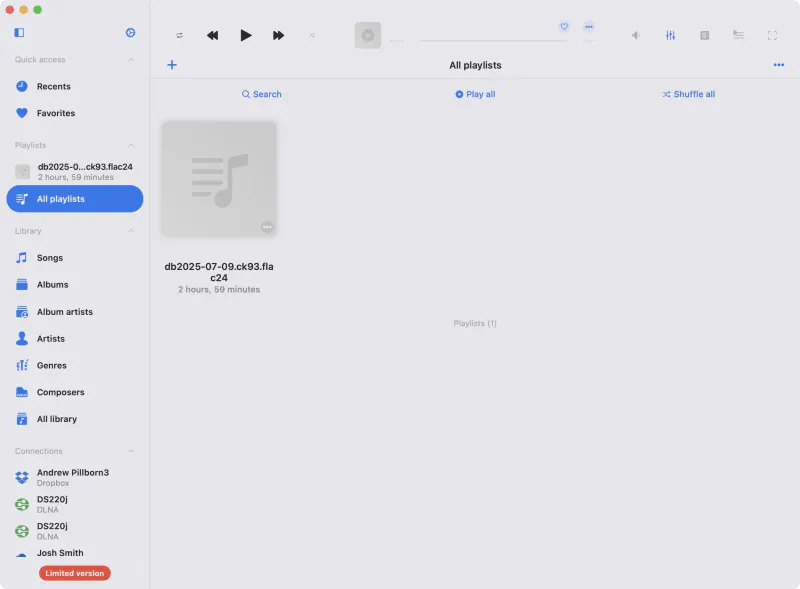This screenshot has height=589, width=800.
Task: Open the db2025-07-09 playlist thumbnail
Action: (x=219, y=179)
